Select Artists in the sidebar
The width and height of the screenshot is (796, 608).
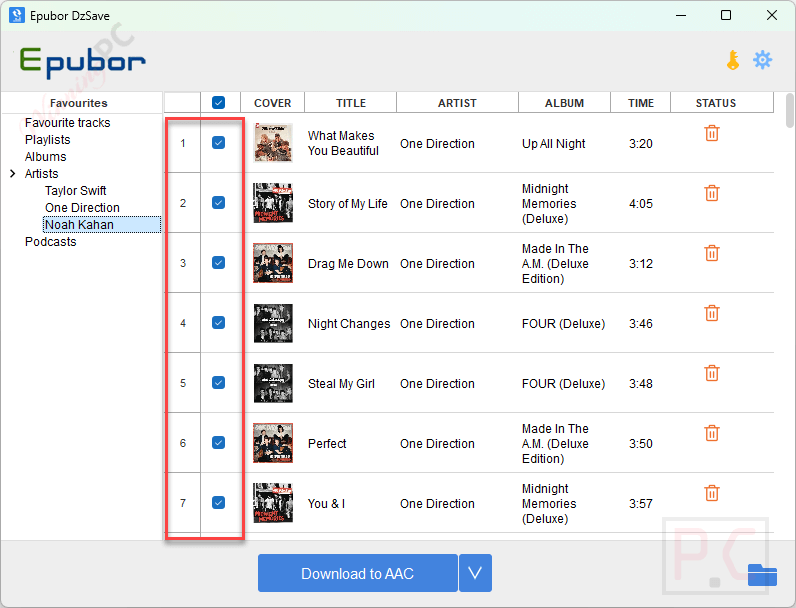point(42,174)
